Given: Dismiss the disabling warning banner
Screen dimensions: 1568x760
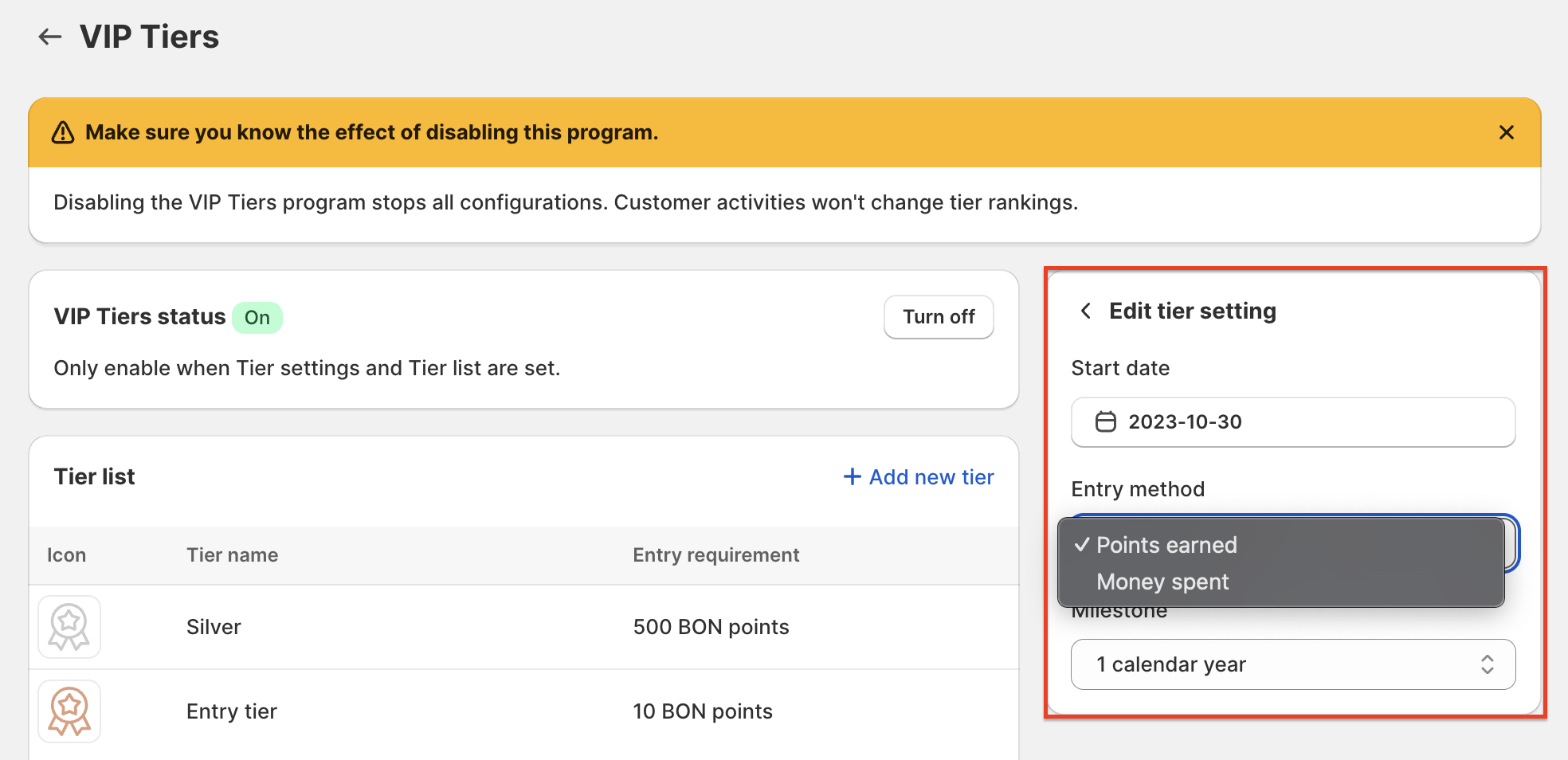Looking at the screenshot, I should [x=1507, y=132].
